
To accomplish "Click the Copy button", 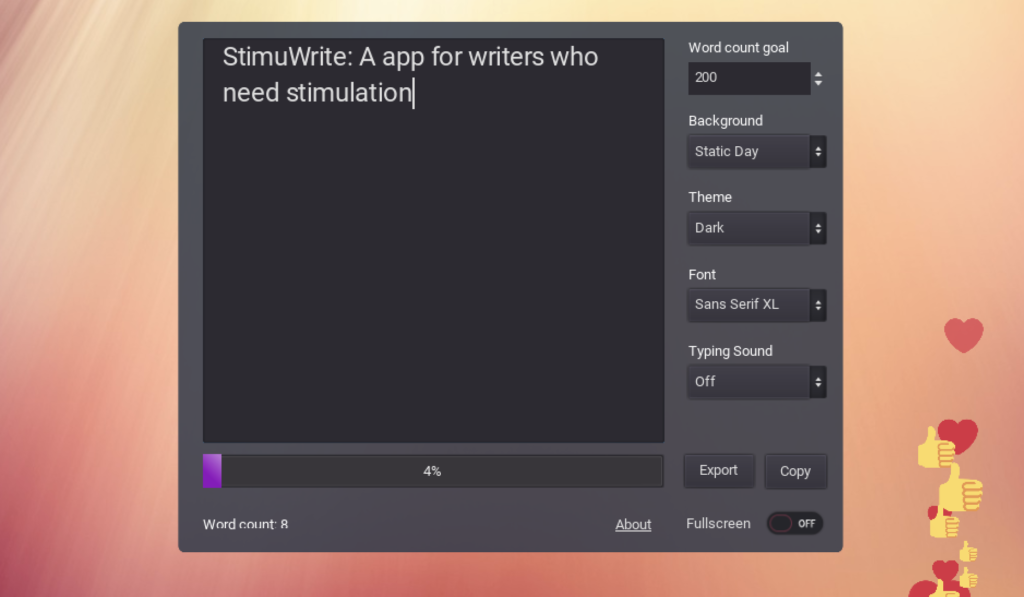I will [795, 472].
